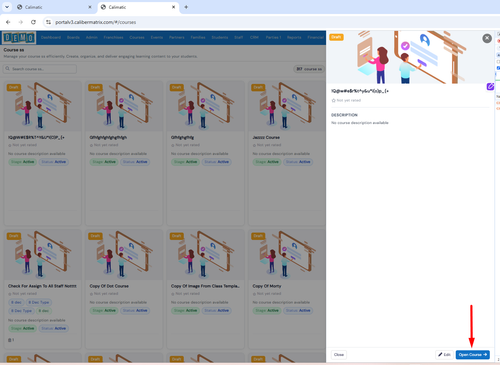This screenshot has height=365, width=500.
Task: Click the Stage Active badge on Copy Of Dot Course
Action: coord(104,310)
